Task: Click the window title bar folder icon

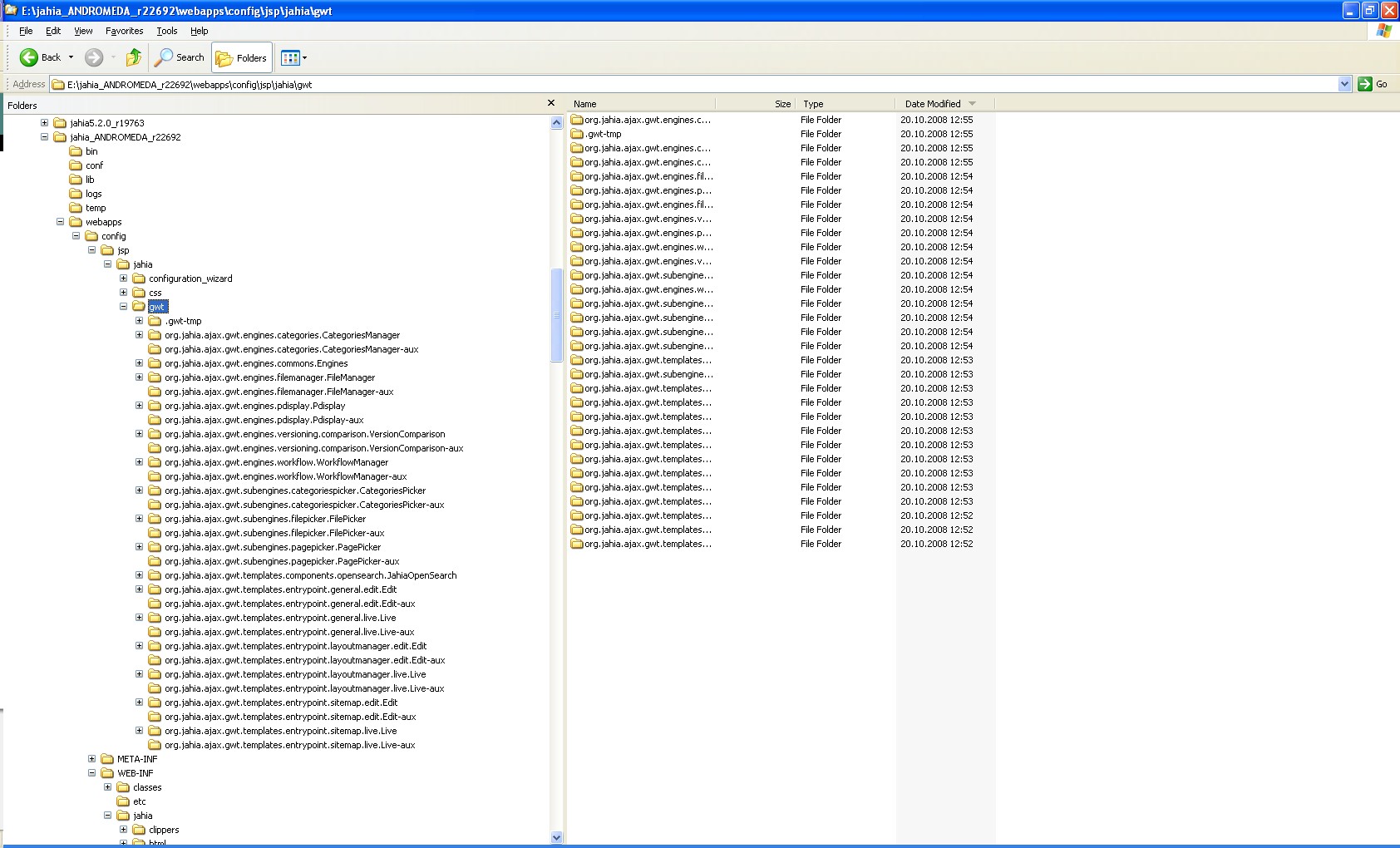Action: click(11, 11)
